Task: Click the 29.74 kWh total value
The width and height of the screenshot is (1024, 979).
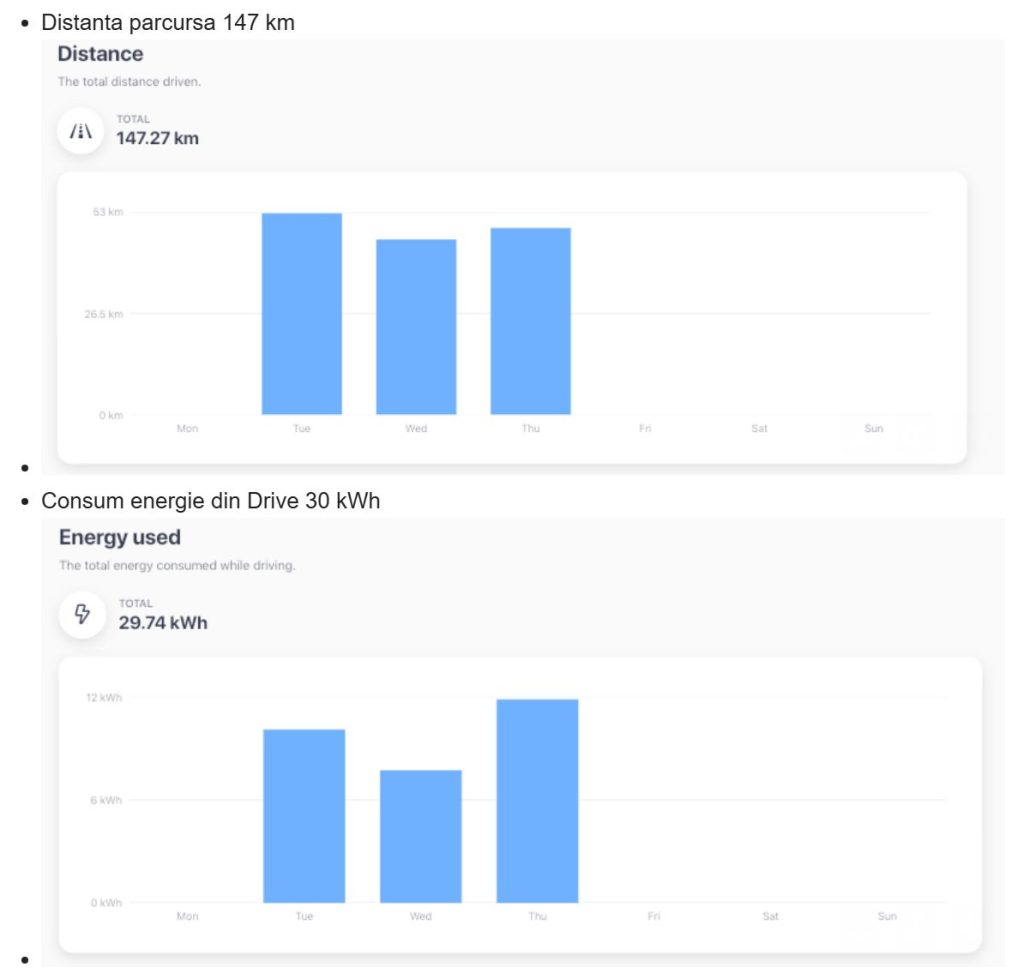Action: click(x=163, y=623)
